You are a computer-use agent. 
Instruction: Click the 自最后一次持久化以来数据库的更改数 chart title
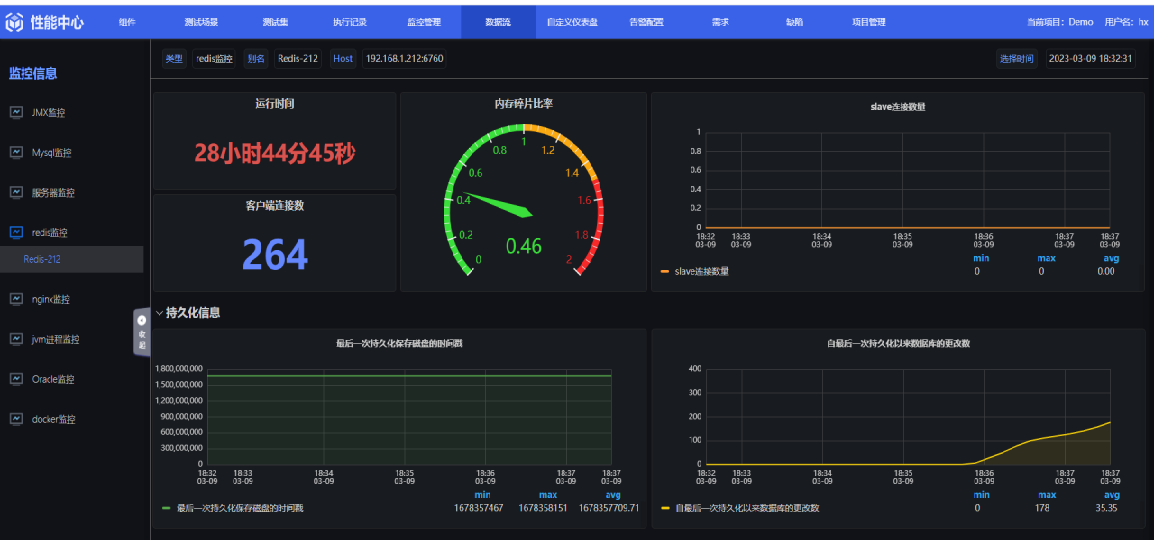(x=899, y=343)
